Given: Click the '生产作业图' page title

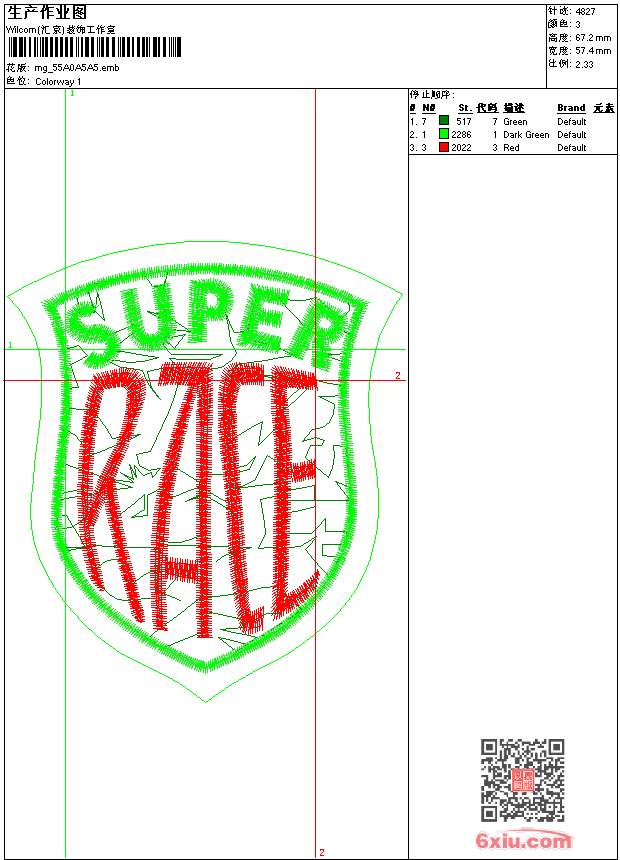Looking at the screenshot, I should [46, 12].
